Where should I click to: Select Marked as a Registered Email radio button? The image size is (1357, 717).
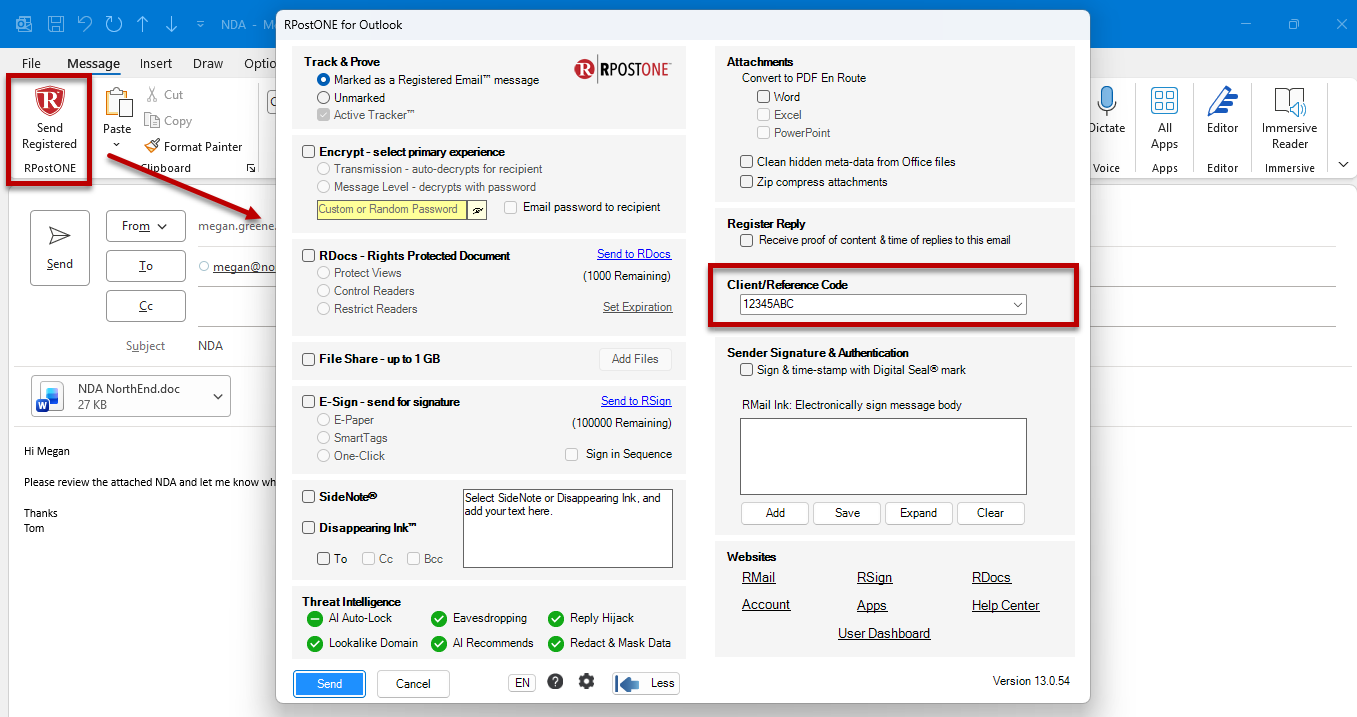323,80
